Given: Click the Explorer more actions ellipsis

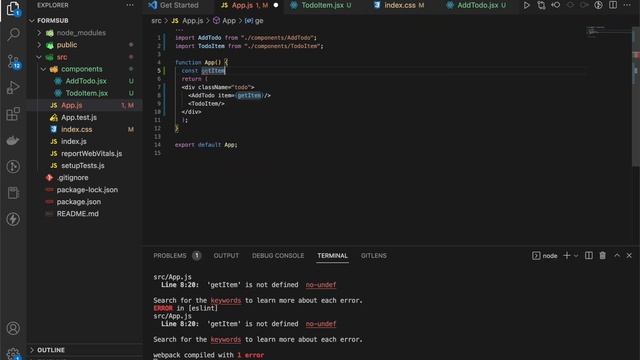Looking at the screenshot, I should (x=130, y=5).
